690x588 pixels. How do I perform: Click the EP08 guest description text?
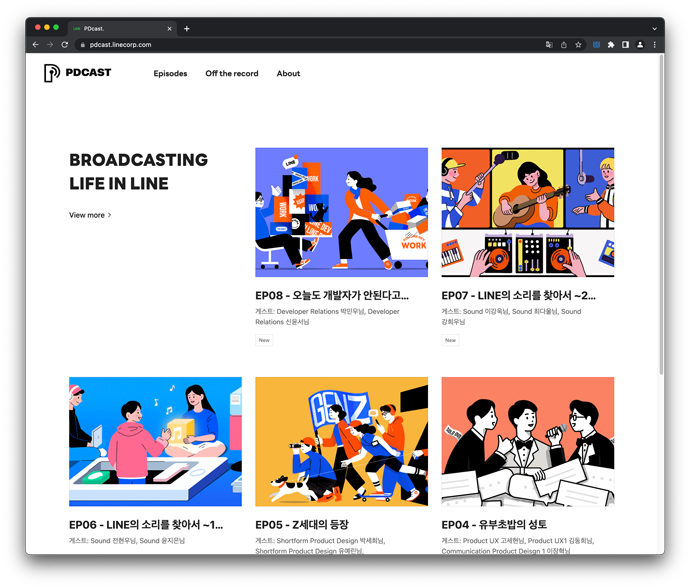click(x=327, y=316)
